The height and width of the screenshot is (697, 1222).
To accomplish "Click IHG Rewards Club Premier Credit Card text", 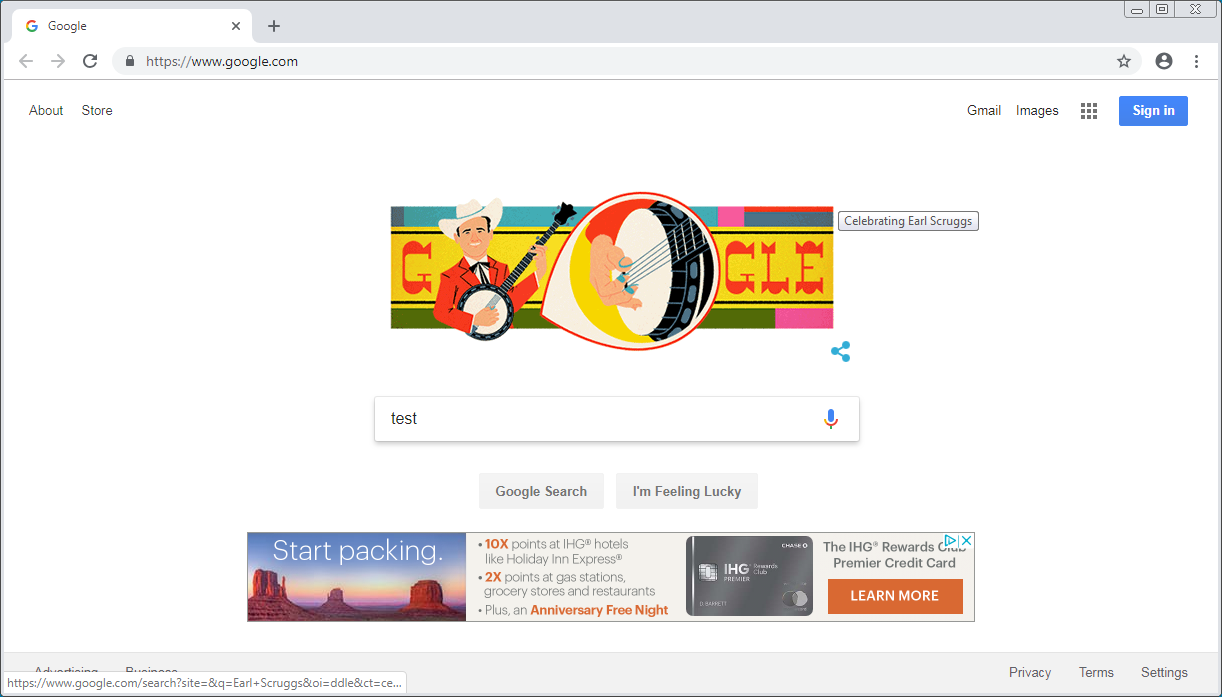I will [894, 555].
